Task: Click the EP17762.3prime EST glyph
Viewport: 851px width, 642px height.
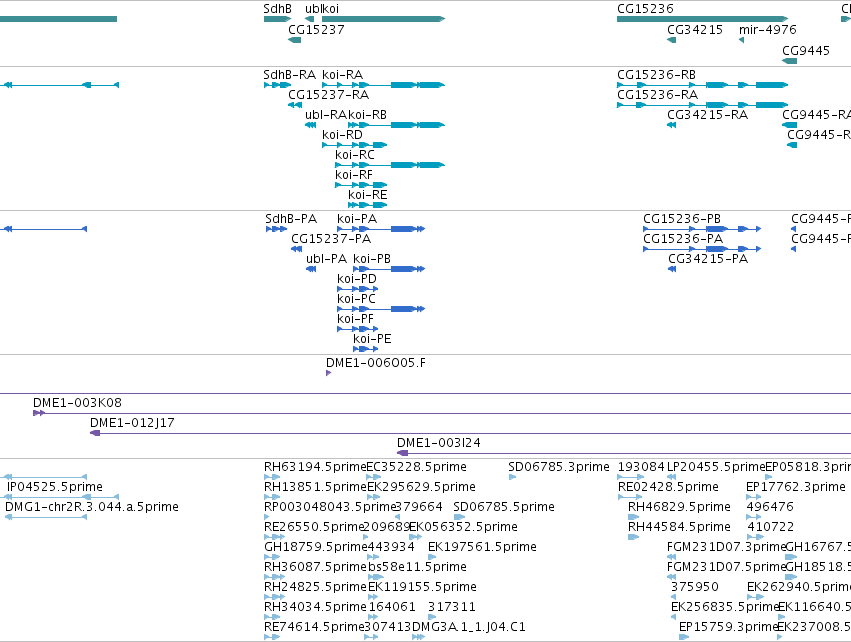Action: click(754, 497)
